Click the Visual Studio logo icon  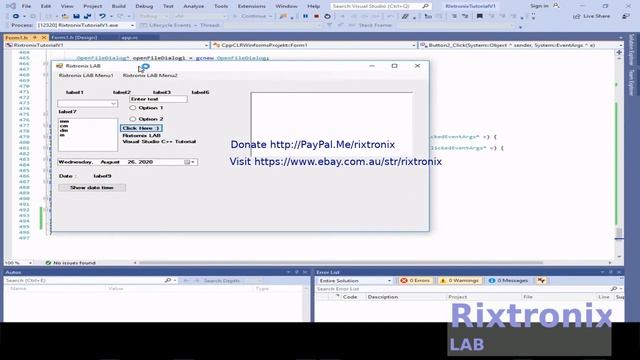tap(11, 6)
